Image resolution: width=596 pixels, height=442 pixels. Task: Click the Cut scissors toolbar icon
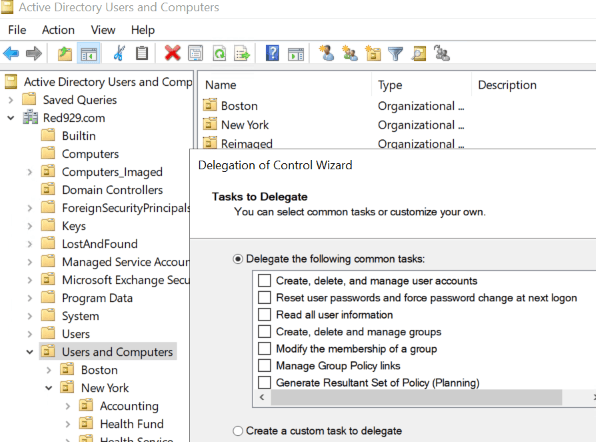(119, 53)
